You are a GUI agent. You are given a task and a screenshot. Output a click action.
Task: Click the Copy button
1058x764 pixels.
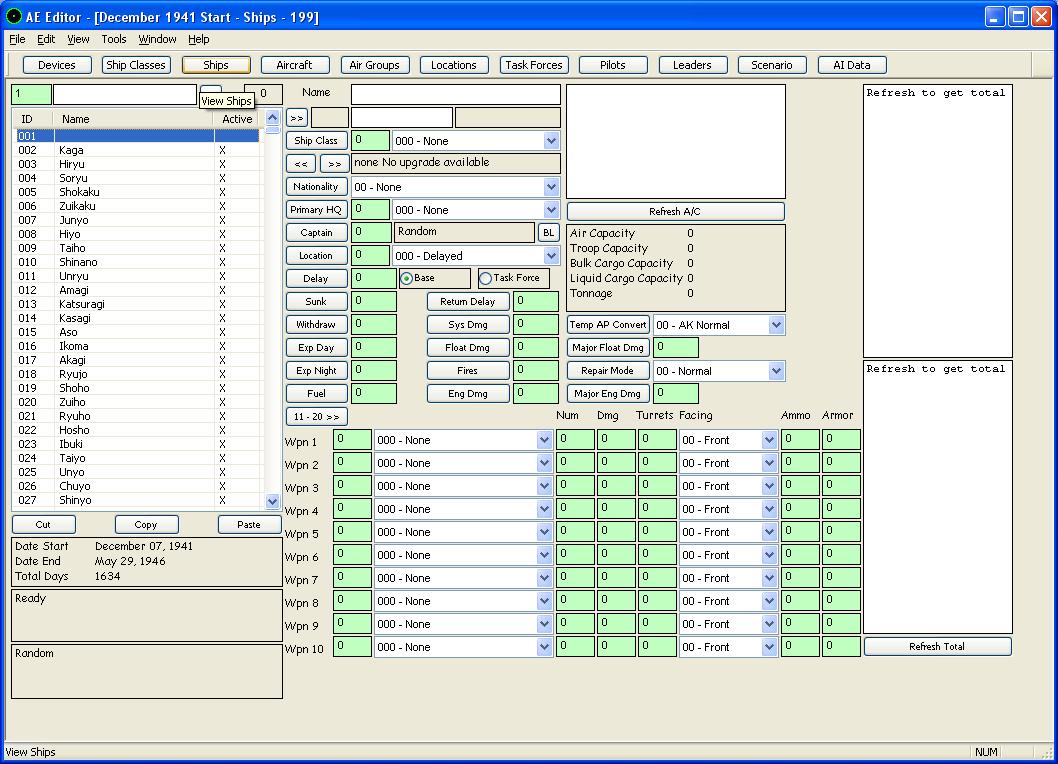[x=146, y=524]
